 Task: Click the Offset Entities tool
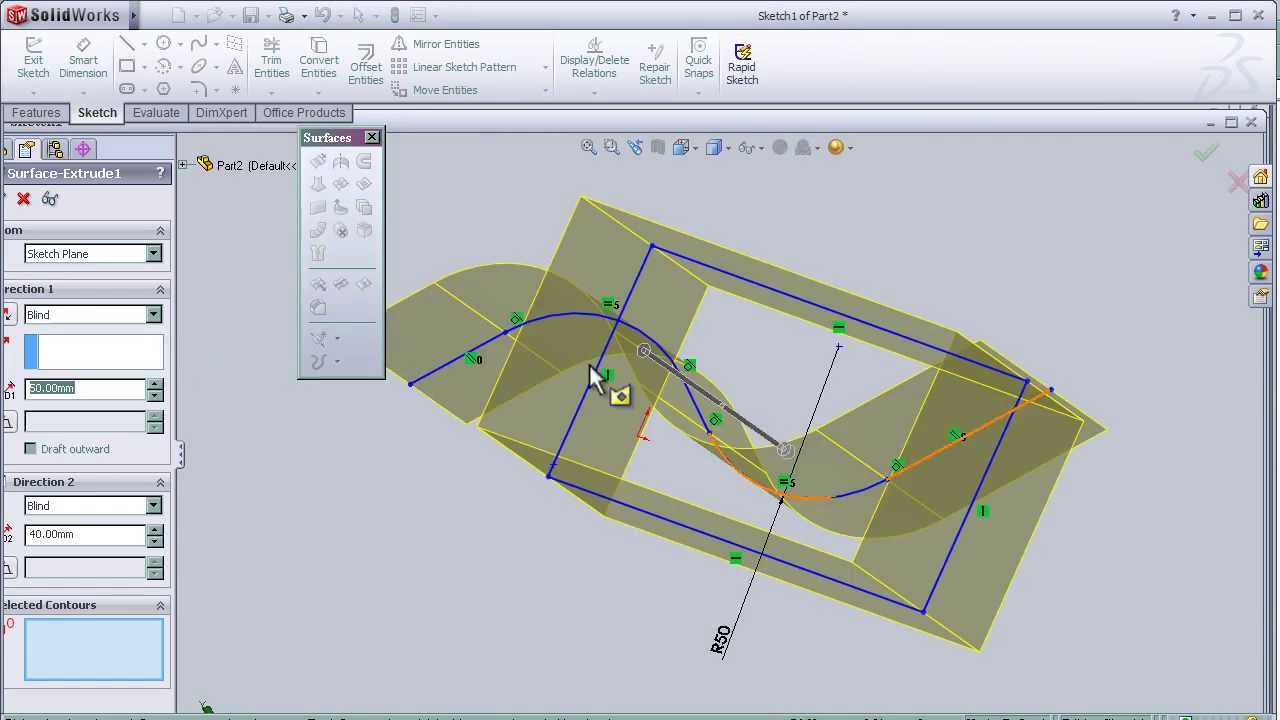tap(365, 65)
